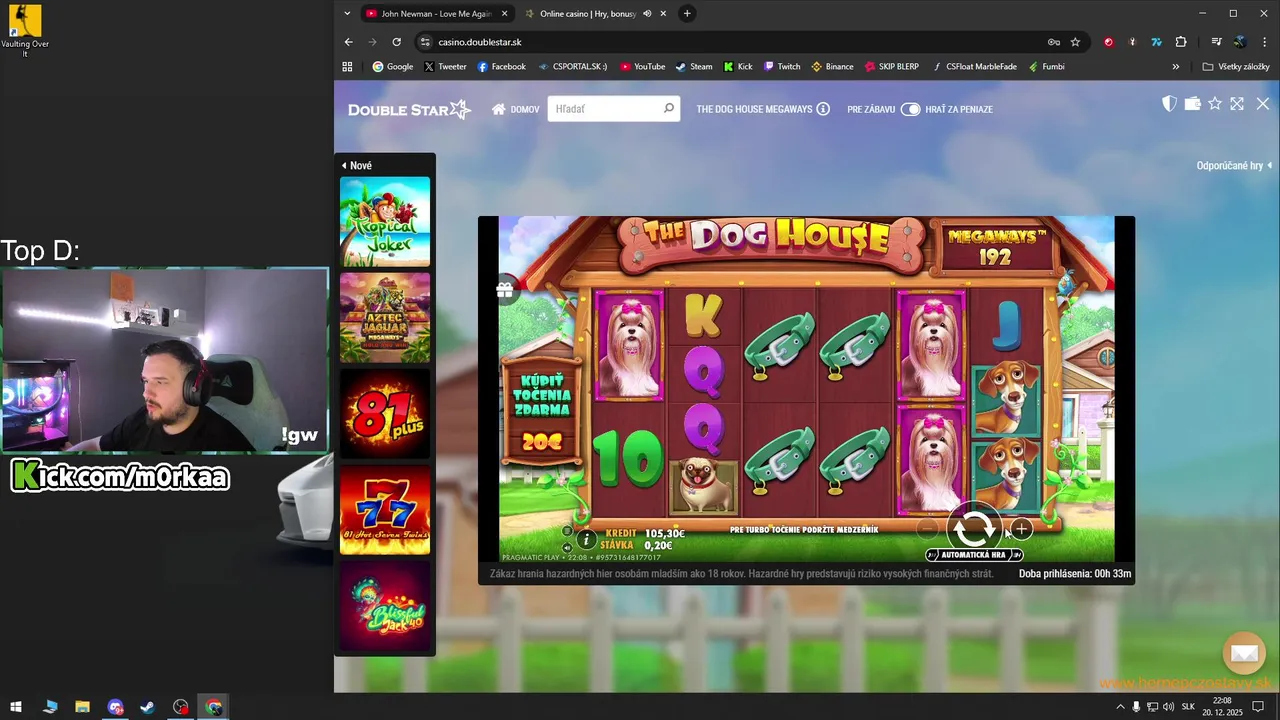The image size is (1280, 720).
Task: Show more bookmarks chevron
Action: pyautogui.click(x=1176, y=67)
